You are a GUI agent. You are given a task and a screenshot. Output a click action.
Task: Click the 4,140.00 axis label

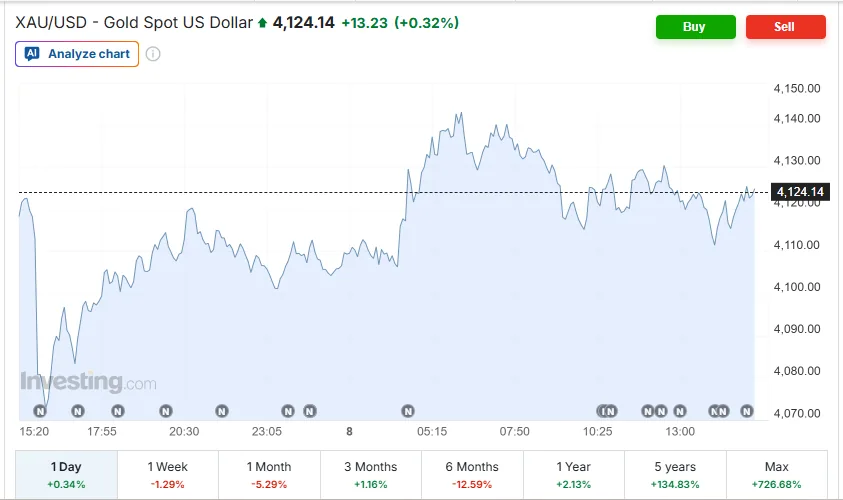(x=797, y=118)
